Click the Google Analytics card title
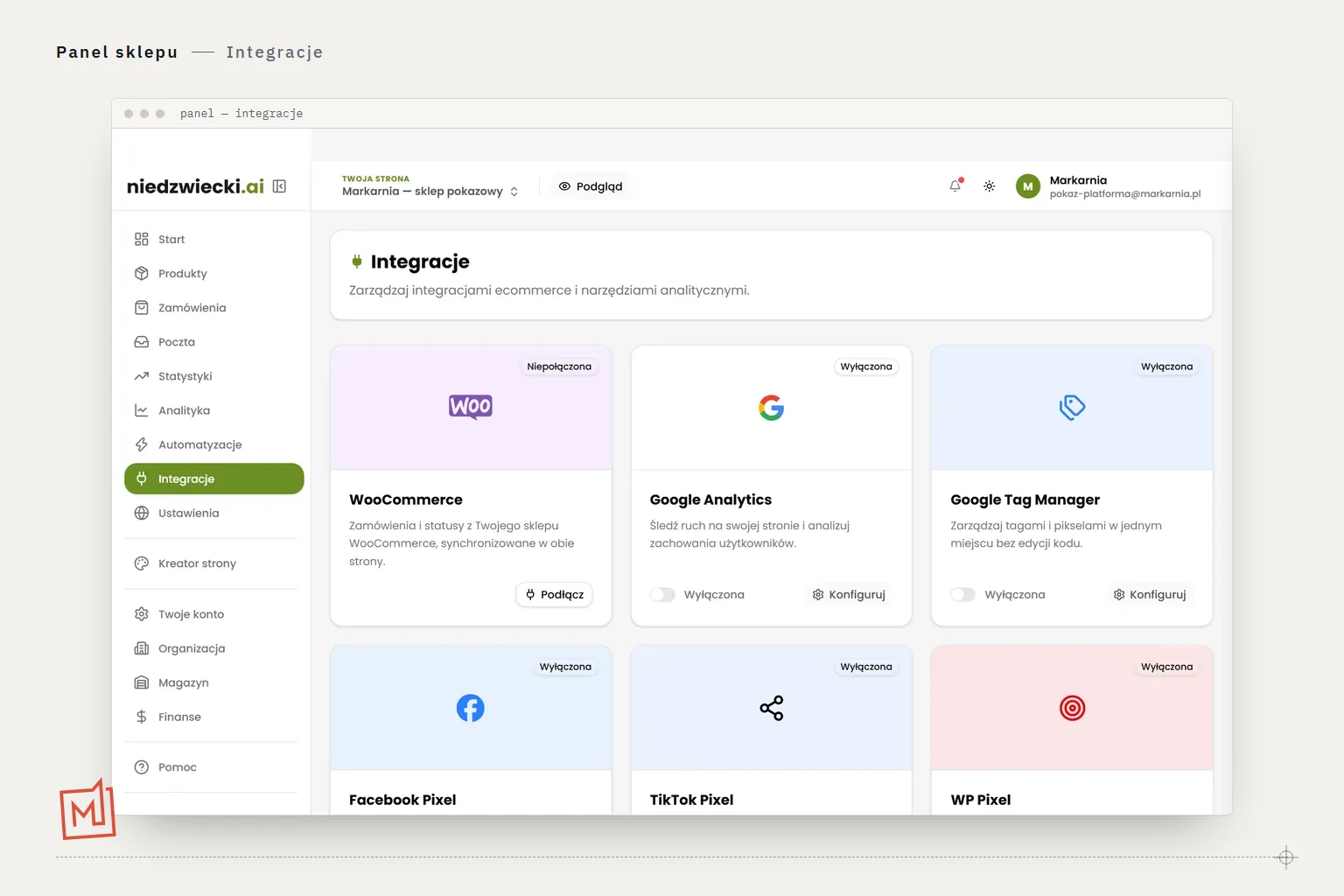Viewport: 1344px width, 896px height. tap(710, 500)
